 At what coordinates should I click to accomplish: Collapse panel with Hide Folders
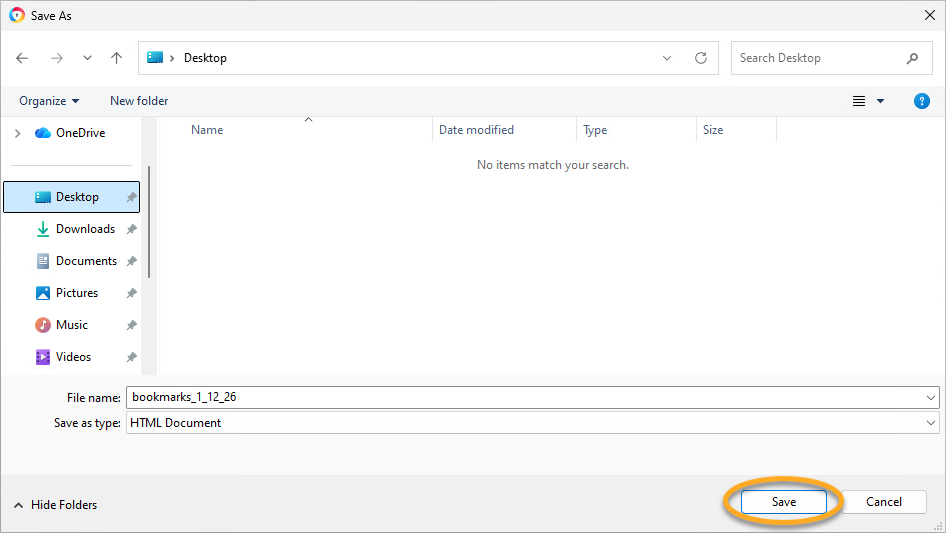pos(55,505)
